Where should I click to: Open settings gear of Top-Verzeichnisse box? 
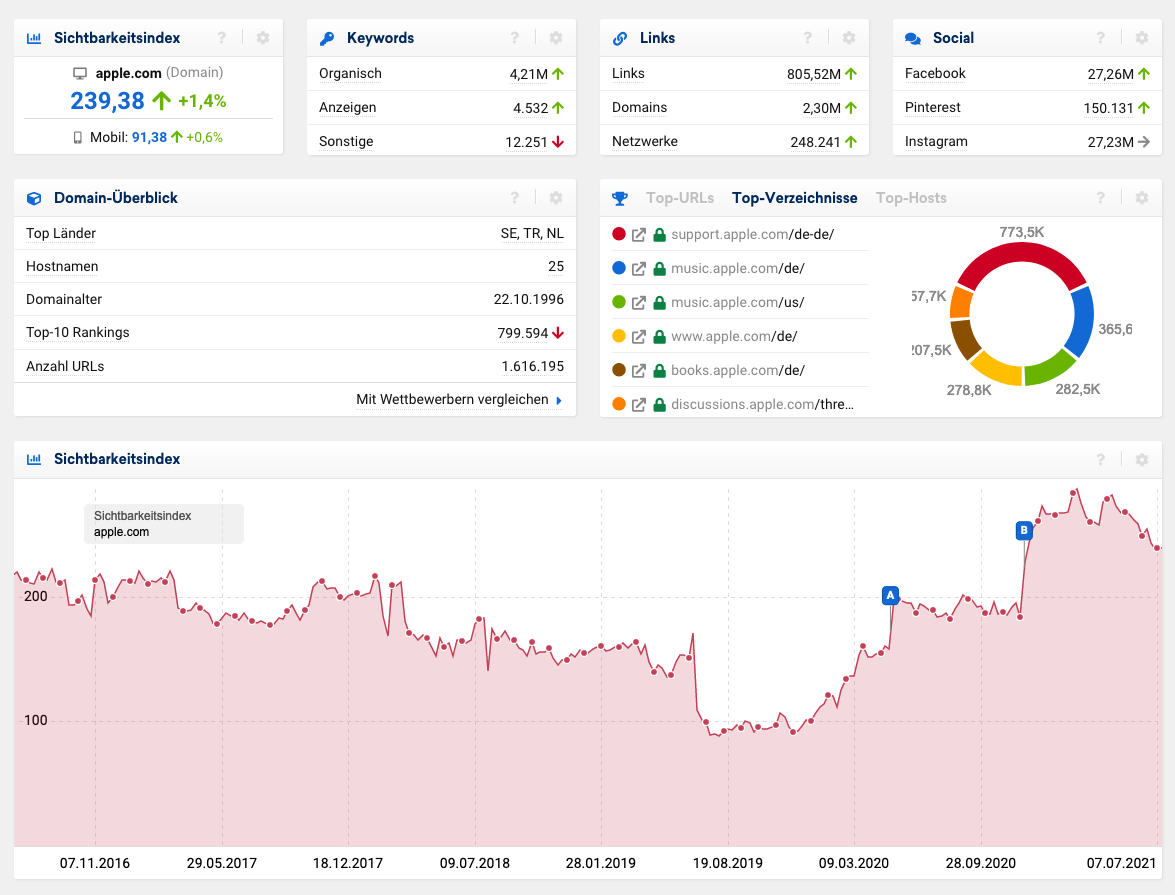click(1141, 198)
